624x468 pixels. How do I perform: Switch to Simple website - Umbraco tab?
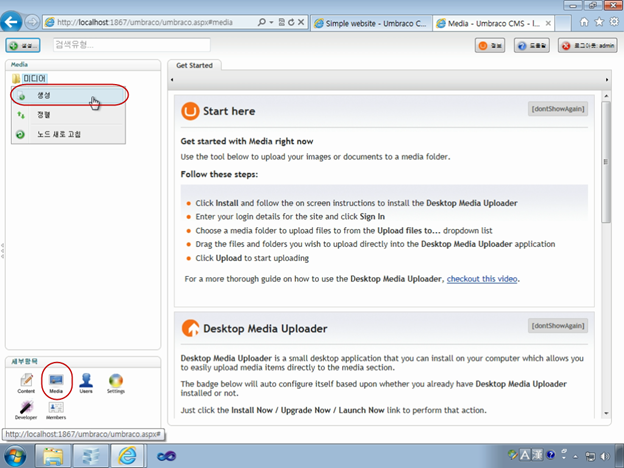(x=371, y=23)
